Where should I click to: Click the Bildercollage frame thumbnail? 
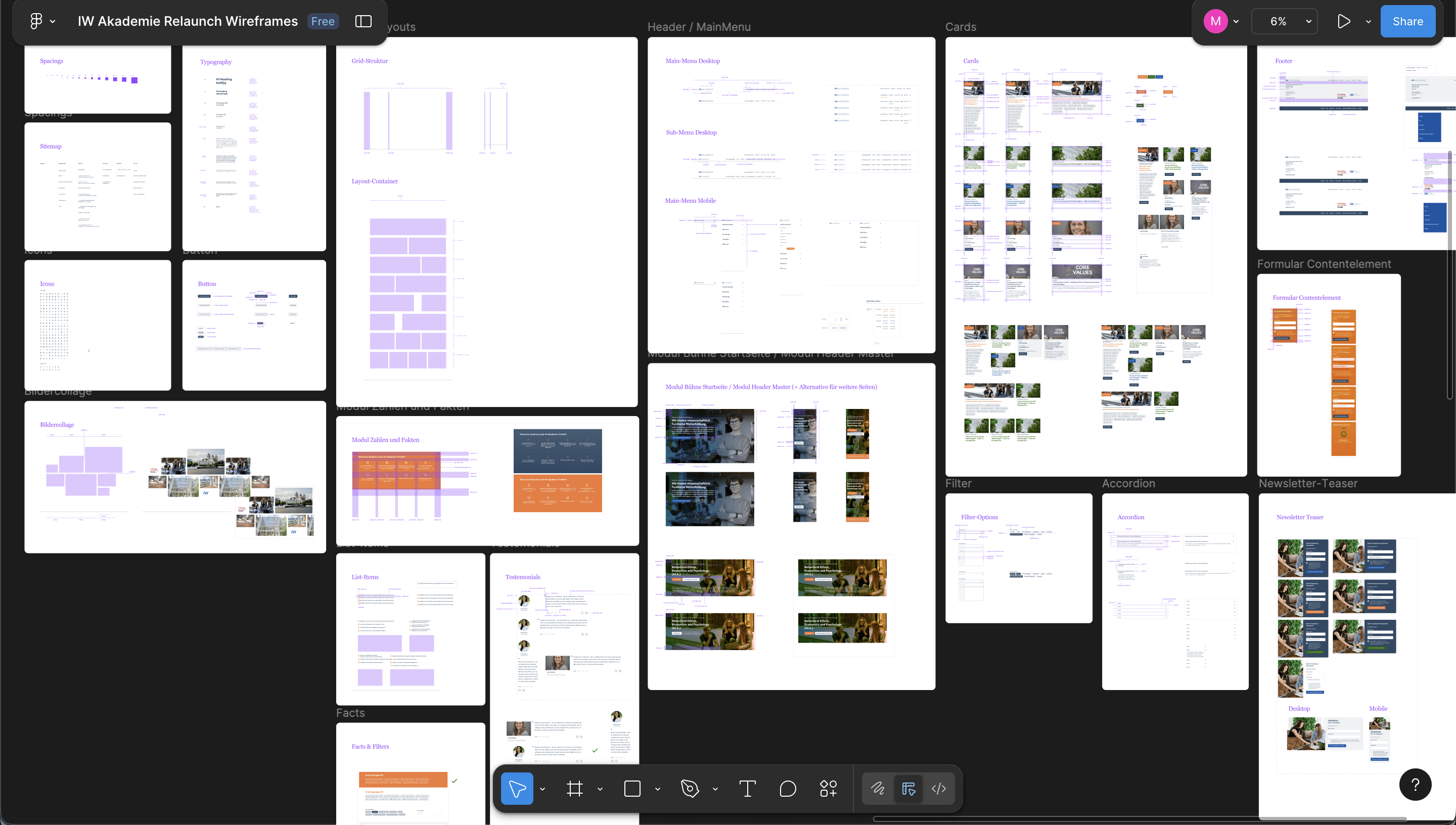click(x=175, y=477)
